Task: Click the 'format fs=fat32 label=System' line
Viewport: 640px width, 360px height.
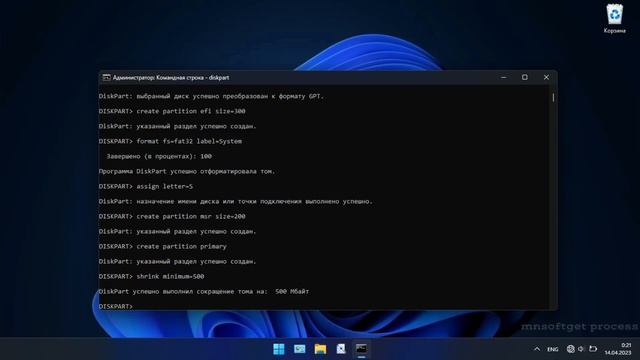Action: (170, 141)
